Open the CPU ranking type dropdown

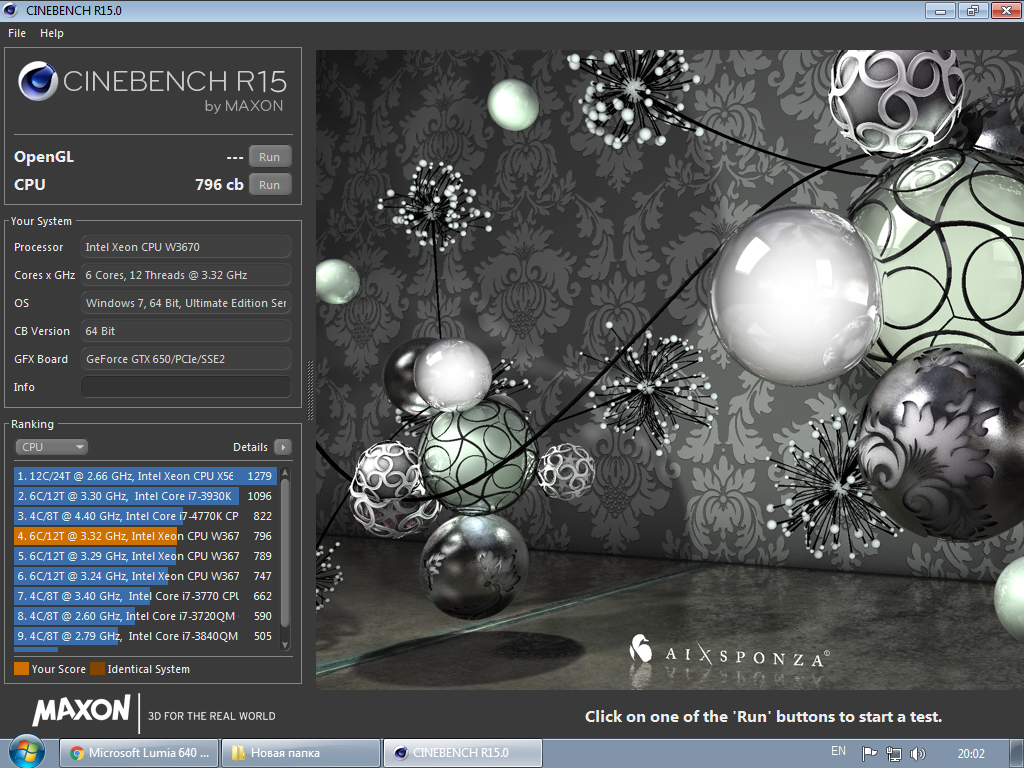(51, 447)
